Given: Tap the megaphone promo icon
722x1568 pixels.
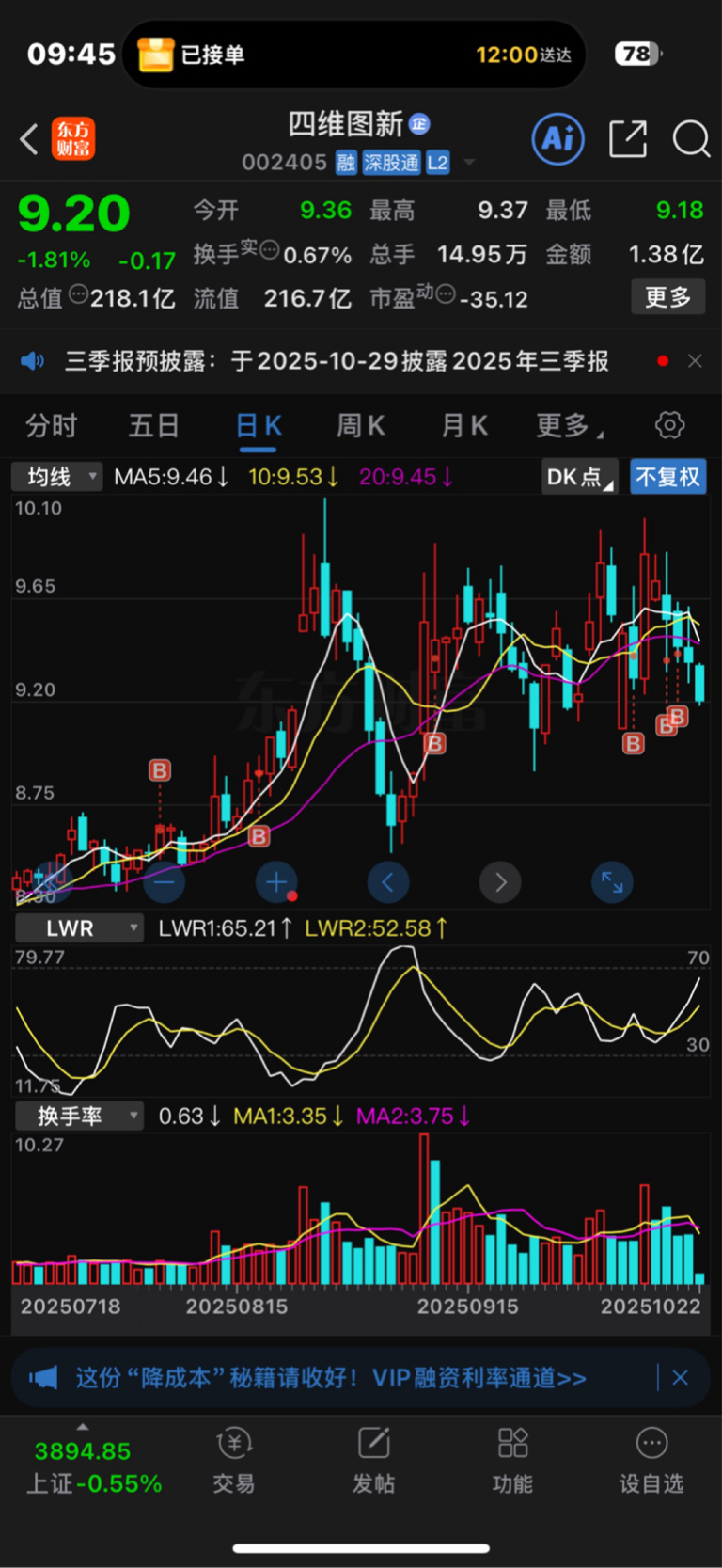Looking at the screenshot, I should click(x=43, y=1378).
